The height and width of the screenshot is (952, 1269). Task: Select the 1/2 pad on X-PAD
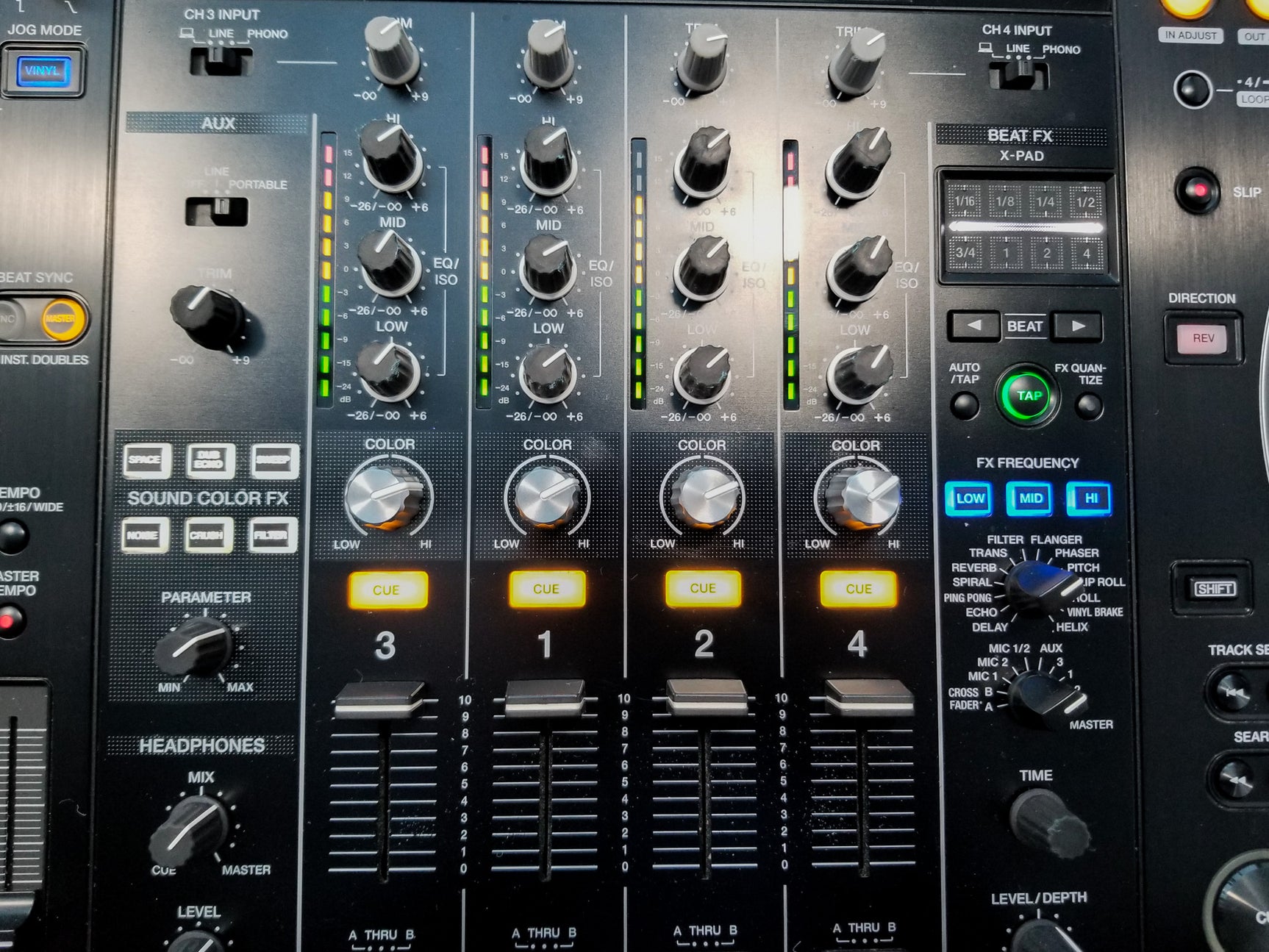1085,201
